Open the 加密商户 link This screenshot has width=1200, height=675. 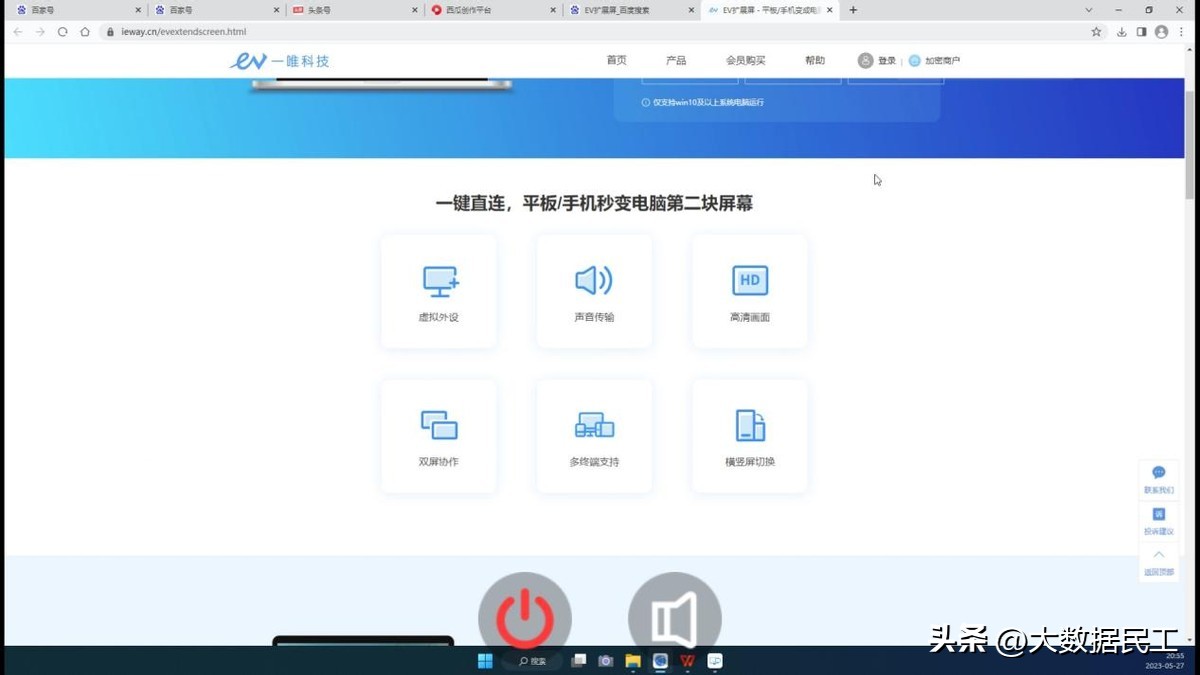[x=941, y=60]
